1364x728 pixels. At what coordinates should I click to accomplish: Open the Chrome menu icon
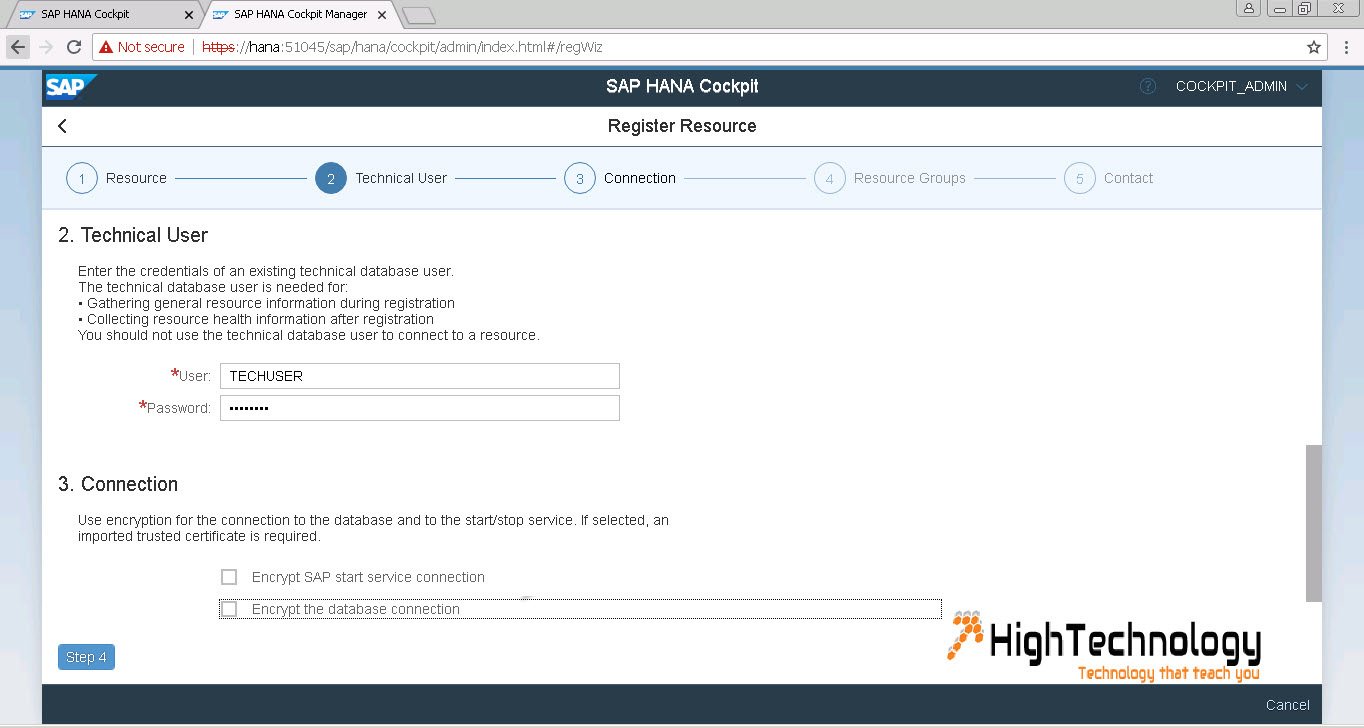coord(1345,47)
